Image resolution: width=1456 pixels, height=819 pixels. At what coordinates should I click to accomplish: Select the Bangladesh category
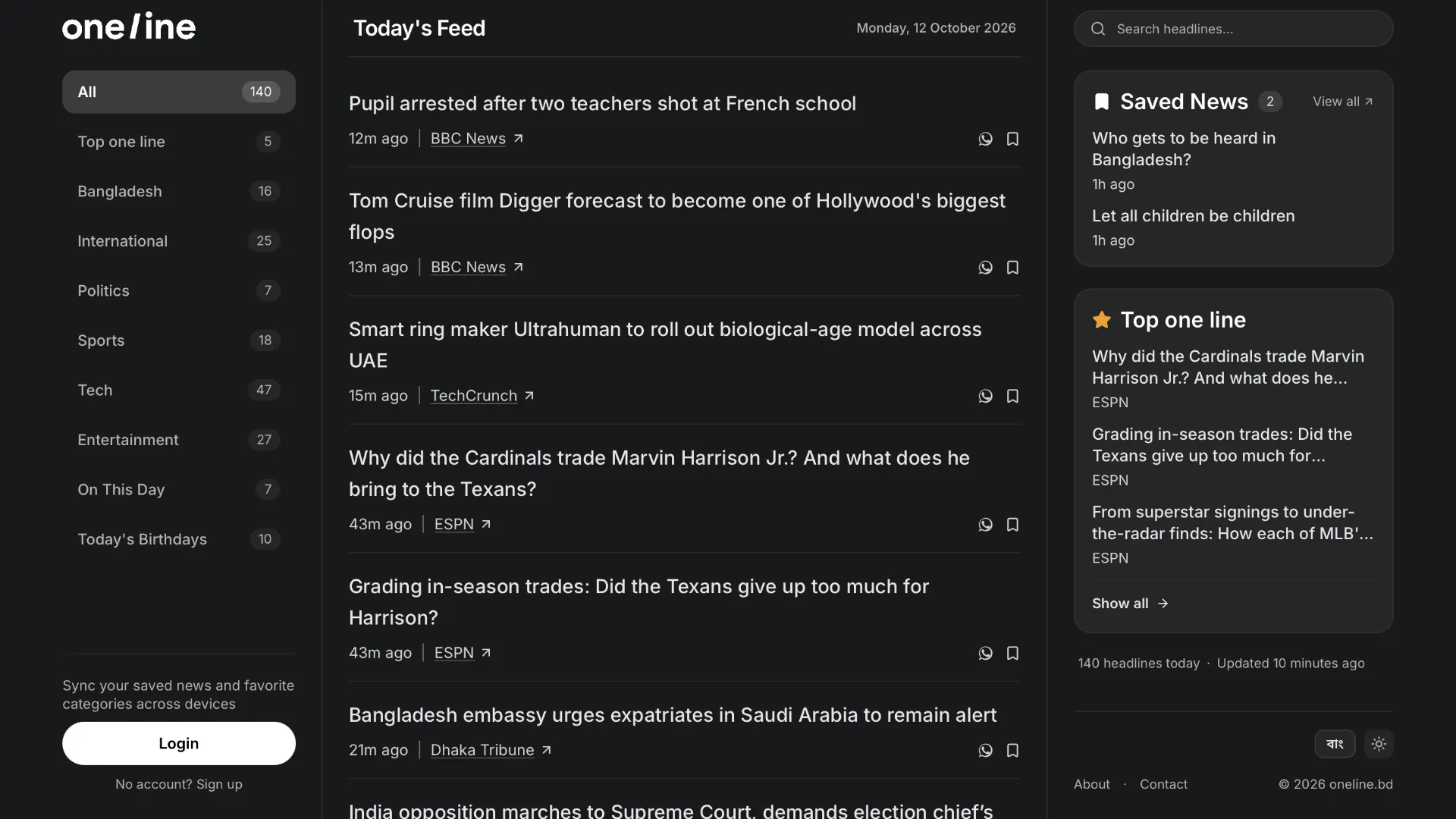point(179,191)
